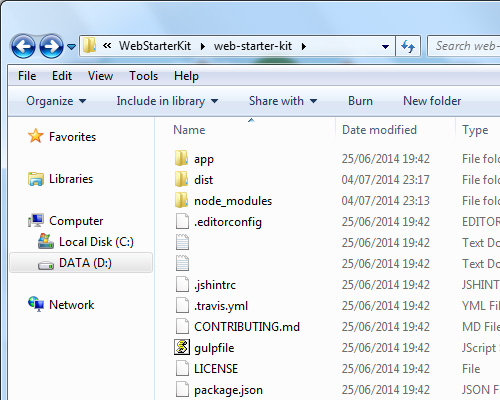Select the .jshintrc file name
Image resolution: width=500 pixels, height=400 pixels.
pos(215,285)
